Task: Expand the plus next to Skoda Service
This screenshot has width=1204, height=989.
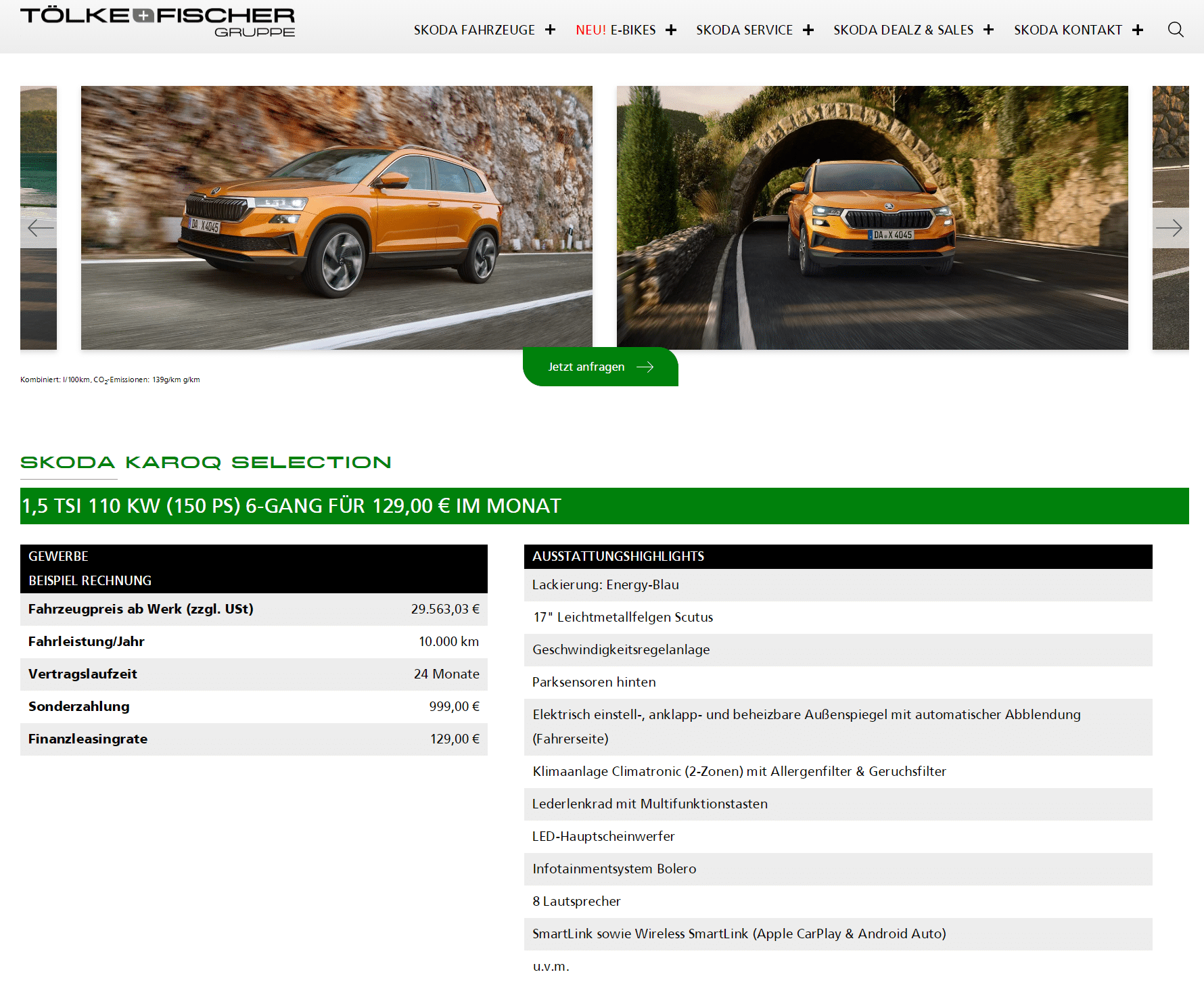Action: (808, 30)
